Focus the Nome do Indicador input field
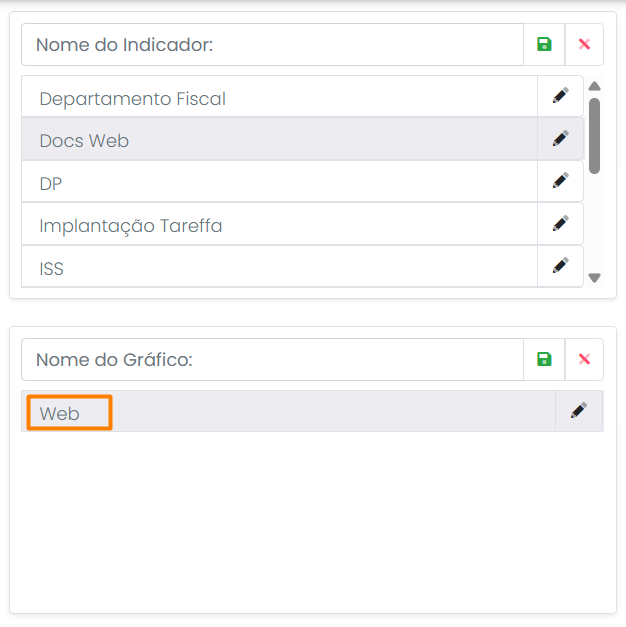This screenshot has height=627, width=626. [x=272, y=45]
